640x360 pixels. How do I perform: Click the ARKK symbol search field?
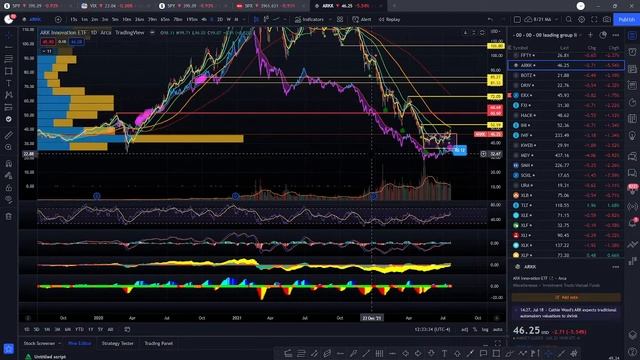coord(36,19)
